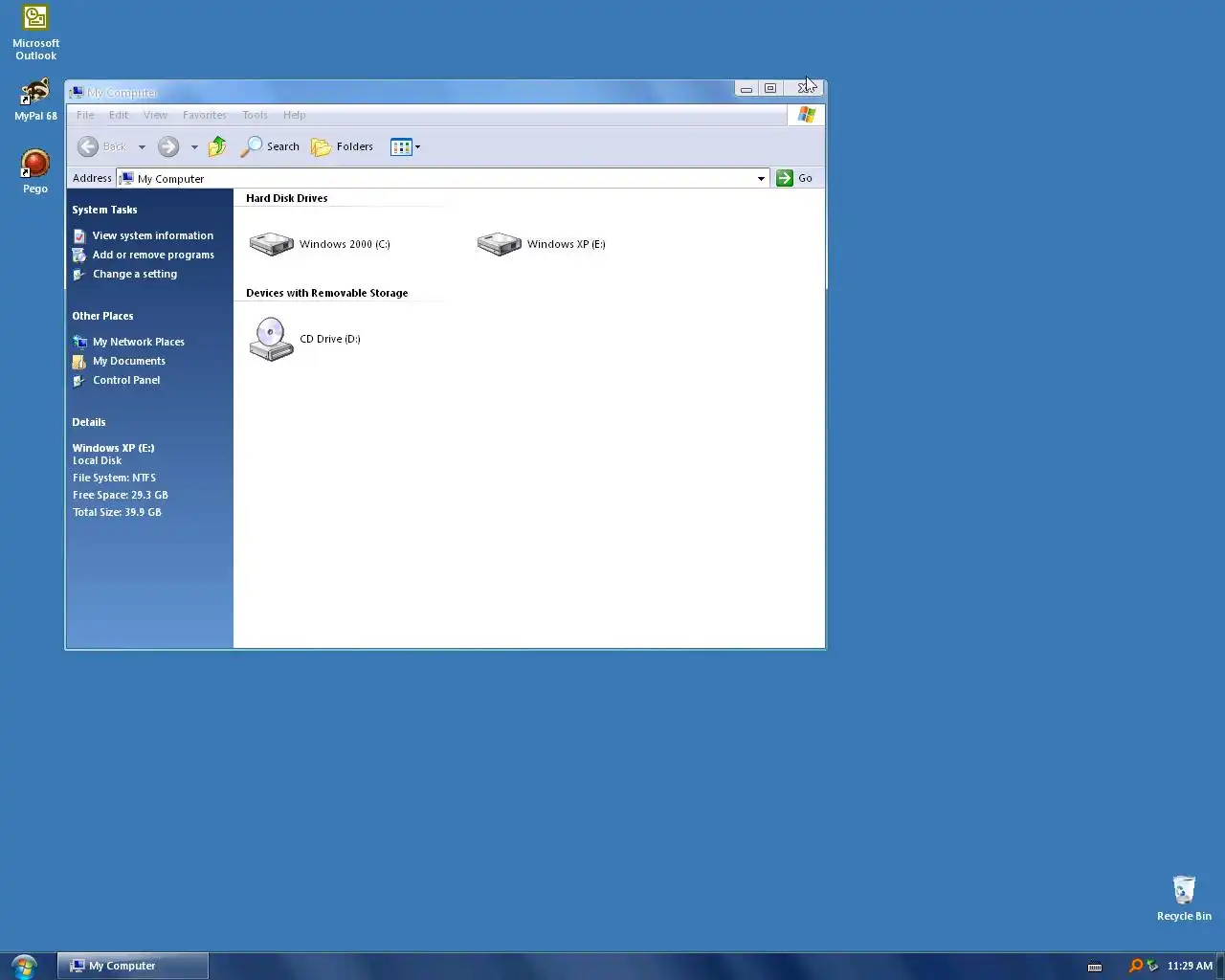Click the Start orb on the taskbar
Screen dimensions: 1225x980
pyautogui.click(x=24, y=966)
